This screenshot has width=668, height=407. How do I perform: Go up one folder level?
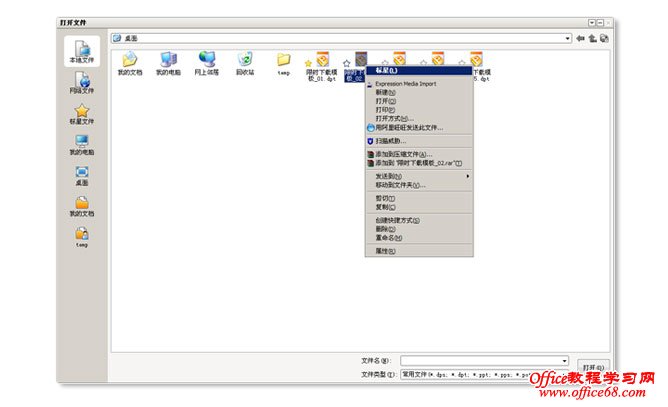pyautogui.click(x=592, y=38)
